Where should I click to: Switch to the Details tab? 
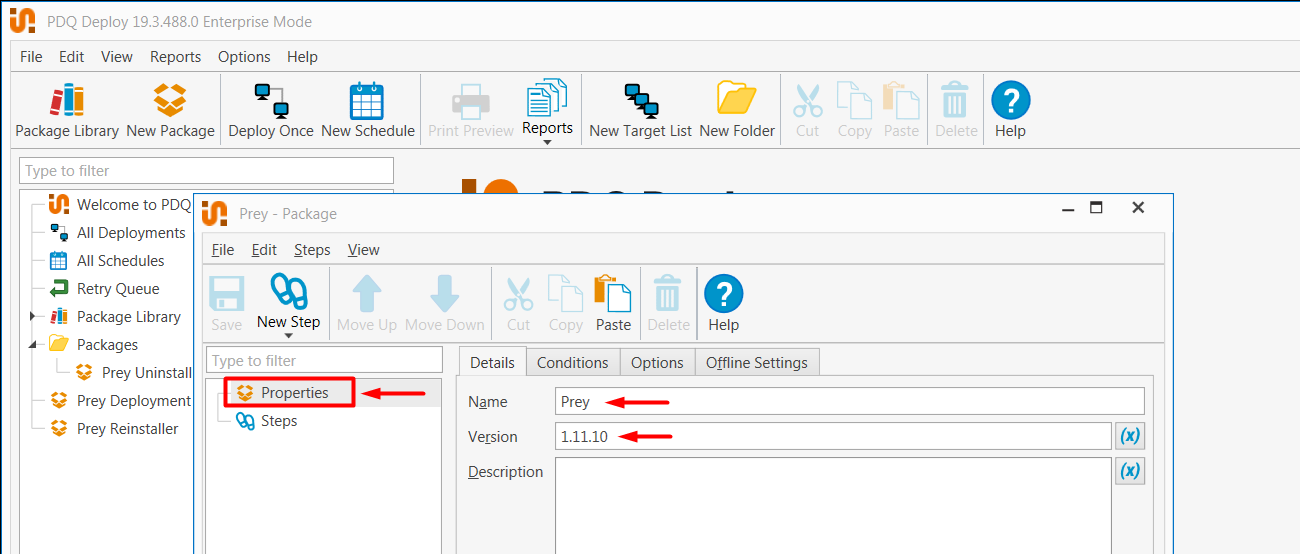point(492,362)
